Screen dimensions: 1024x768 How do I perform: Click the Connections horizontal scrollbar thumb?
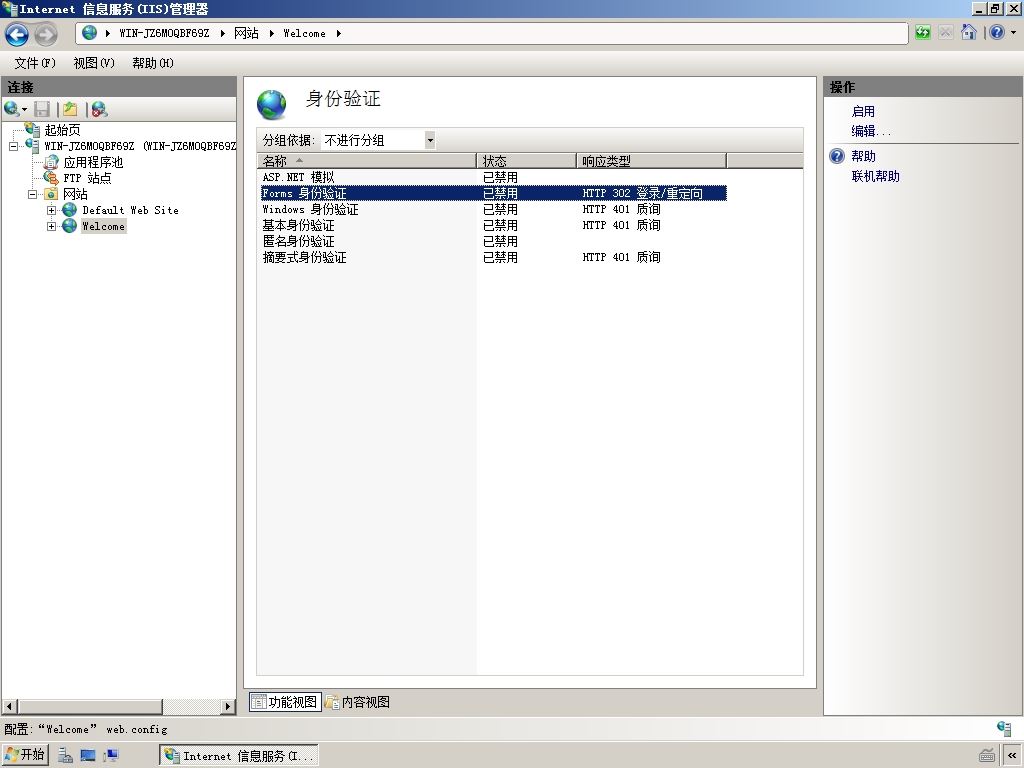[90, 707]
